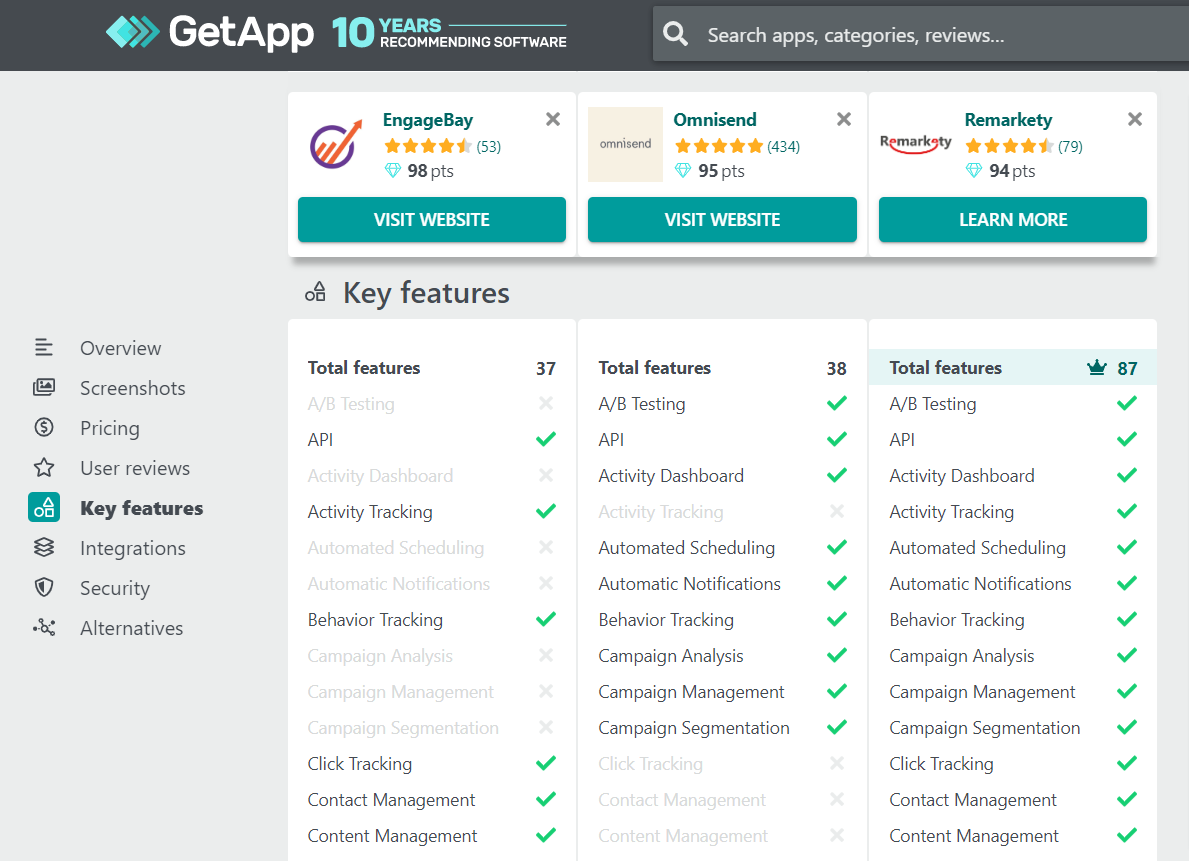Click Omnisend 'Campaign Segmentation' text
This screenshot has width=1189, height=861.
tap(694, 728)
